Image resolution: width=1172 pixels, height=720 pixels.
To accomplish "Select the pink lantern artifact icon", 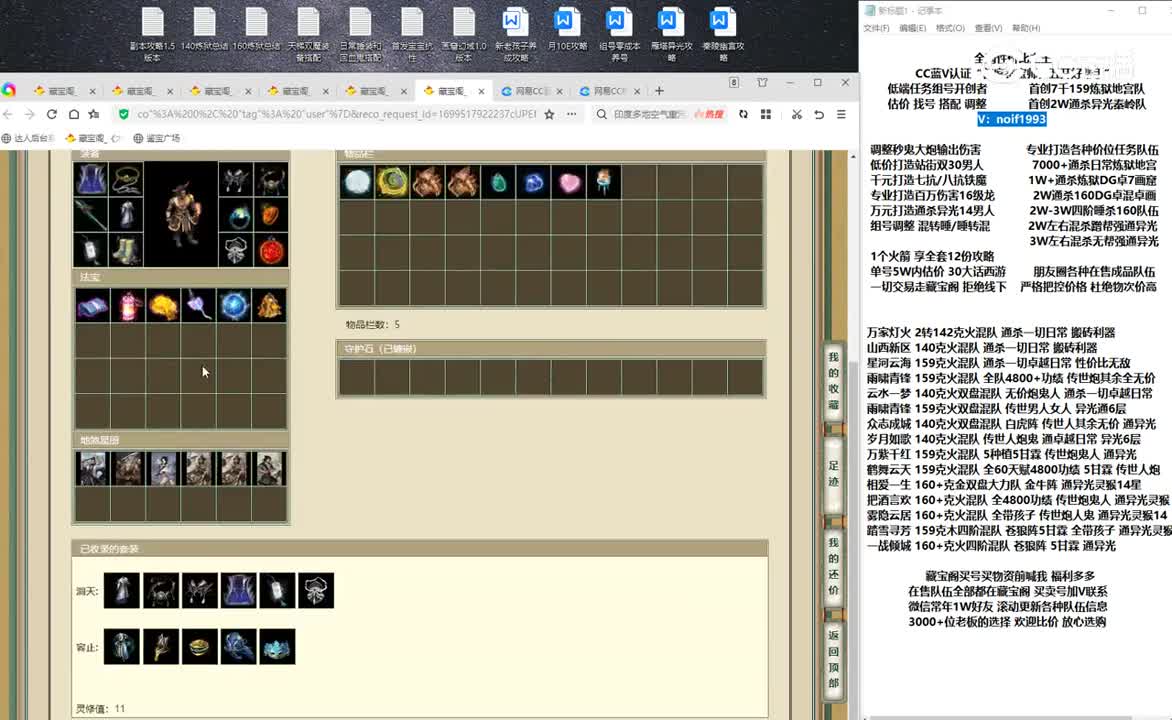I will pyautogui.click(x=128, y=306).
